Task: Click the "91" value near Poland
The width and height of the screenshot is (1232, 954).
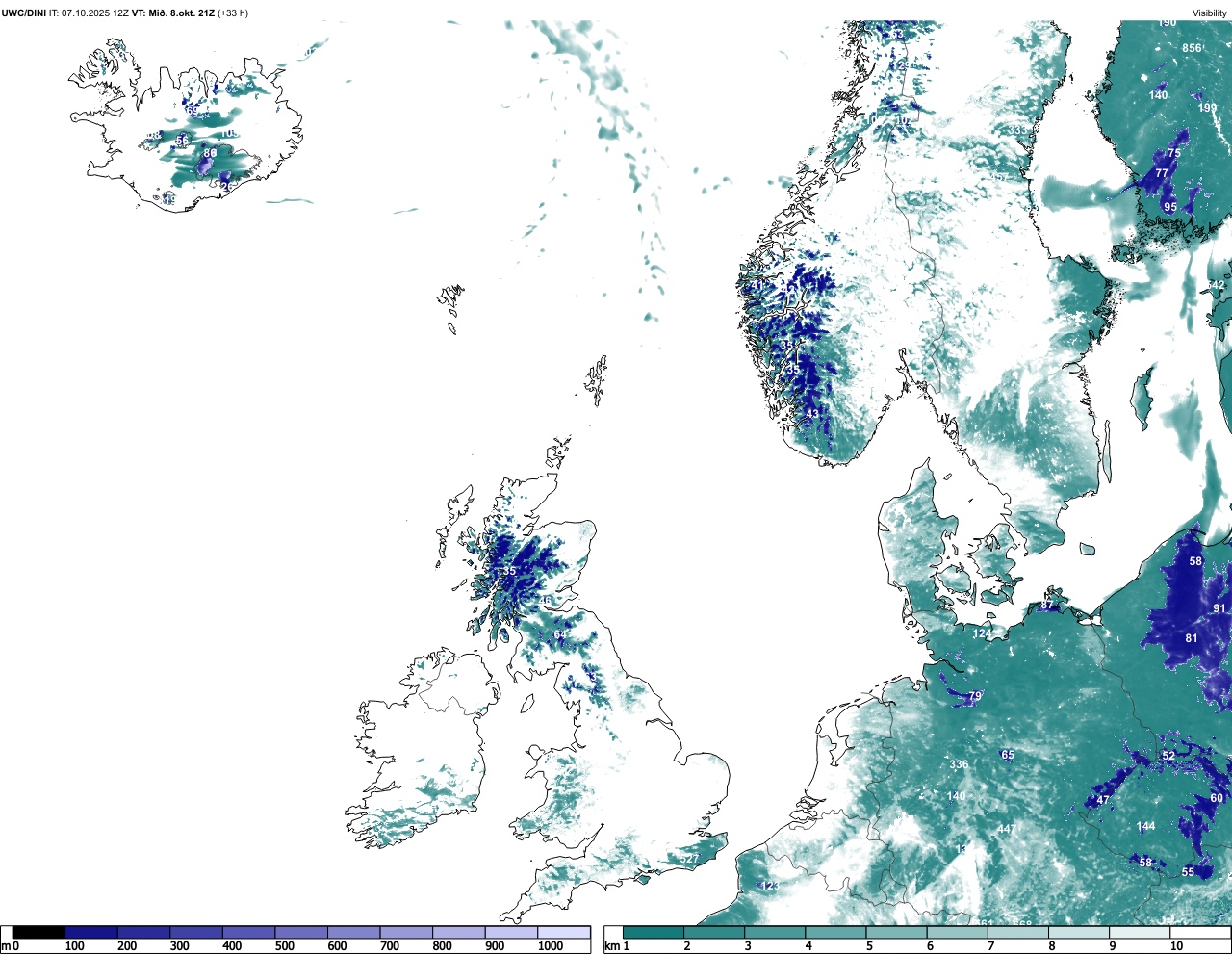Action: [1219, 608]
